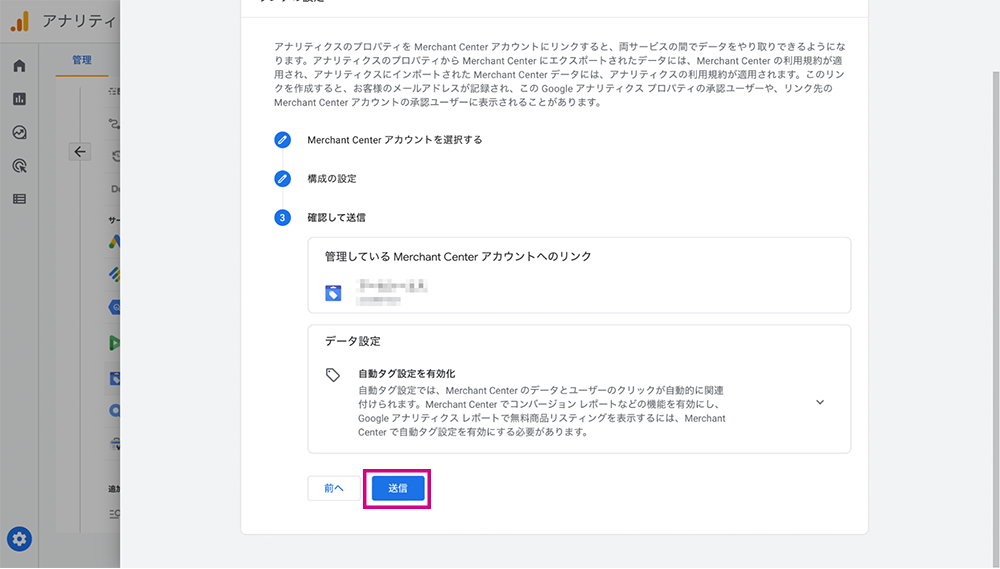Click step 3 確認して送信 number badge
The height and width of the screenshot is (569, 1000).
click(283, 218)
